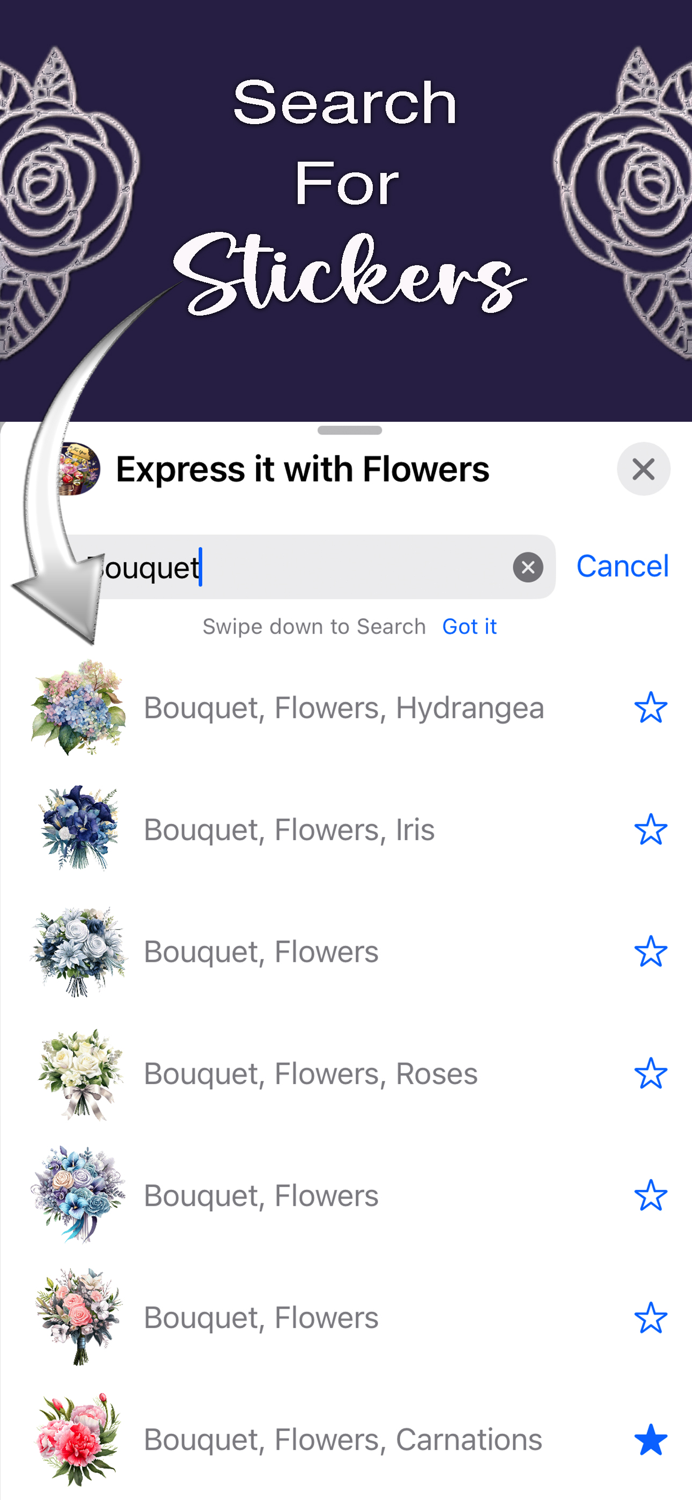Clear the search text with the x icon
Screen dimensions: 692x1500
(528, 567)
